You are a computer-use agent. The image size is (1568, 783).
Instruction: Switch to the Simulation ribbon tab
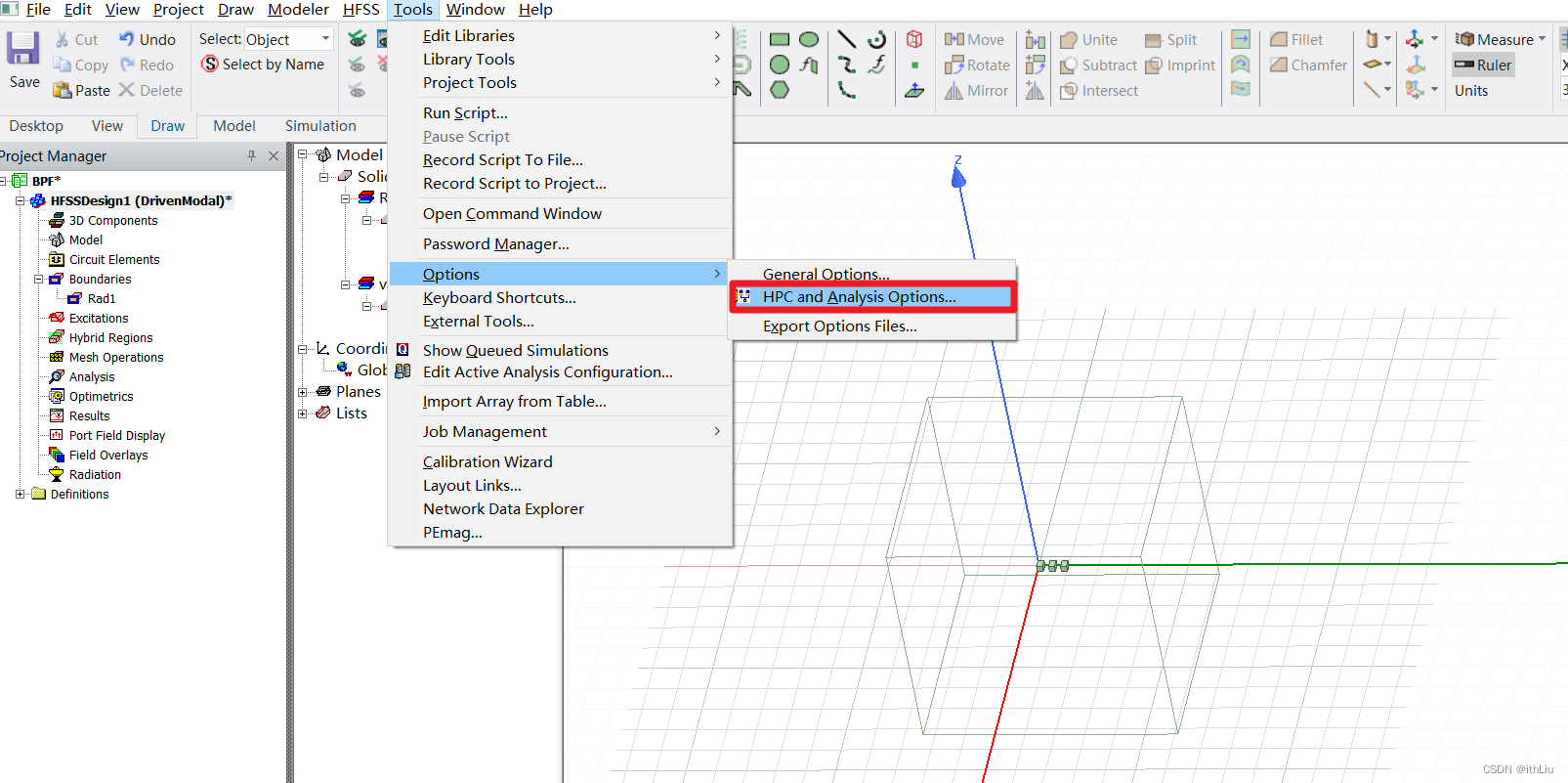tap(320, 126)
